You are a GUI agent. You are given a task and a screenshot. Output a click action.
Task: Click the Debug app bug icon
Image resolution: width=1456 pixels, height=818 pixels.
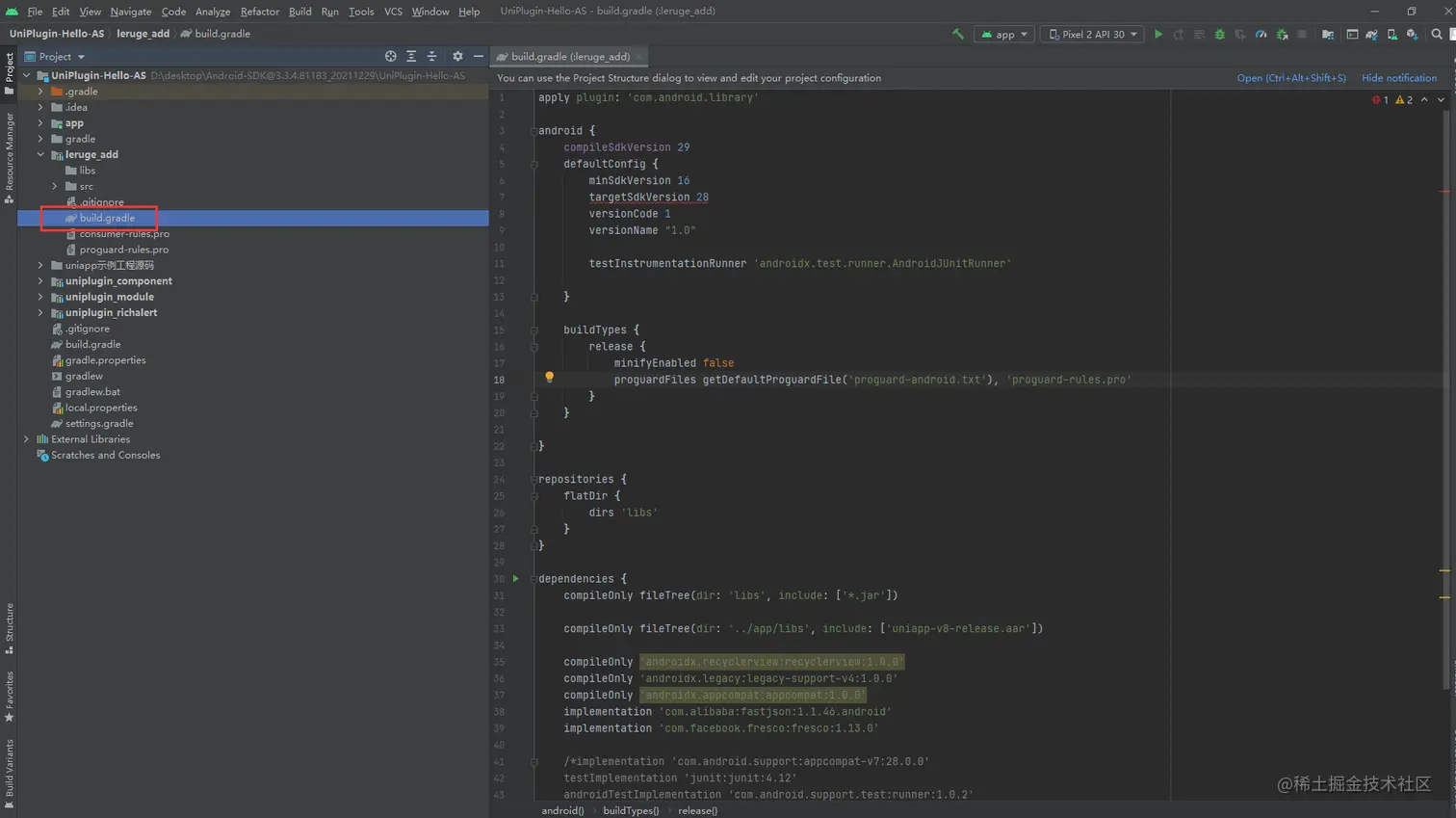tap(1219, 35)
